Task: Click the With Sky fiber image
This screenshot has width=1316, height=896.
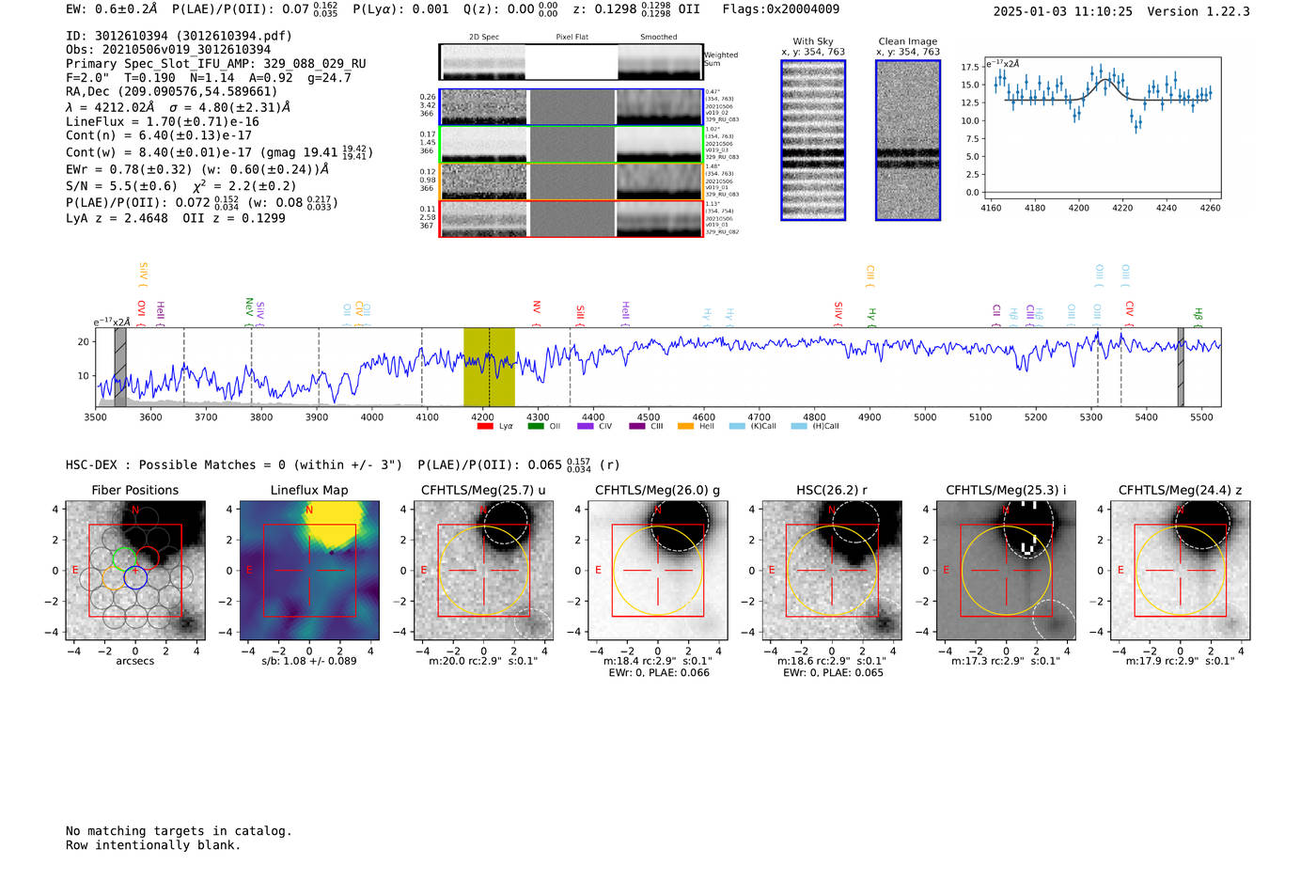Action: pyautogui.click(x=813, y=140)
